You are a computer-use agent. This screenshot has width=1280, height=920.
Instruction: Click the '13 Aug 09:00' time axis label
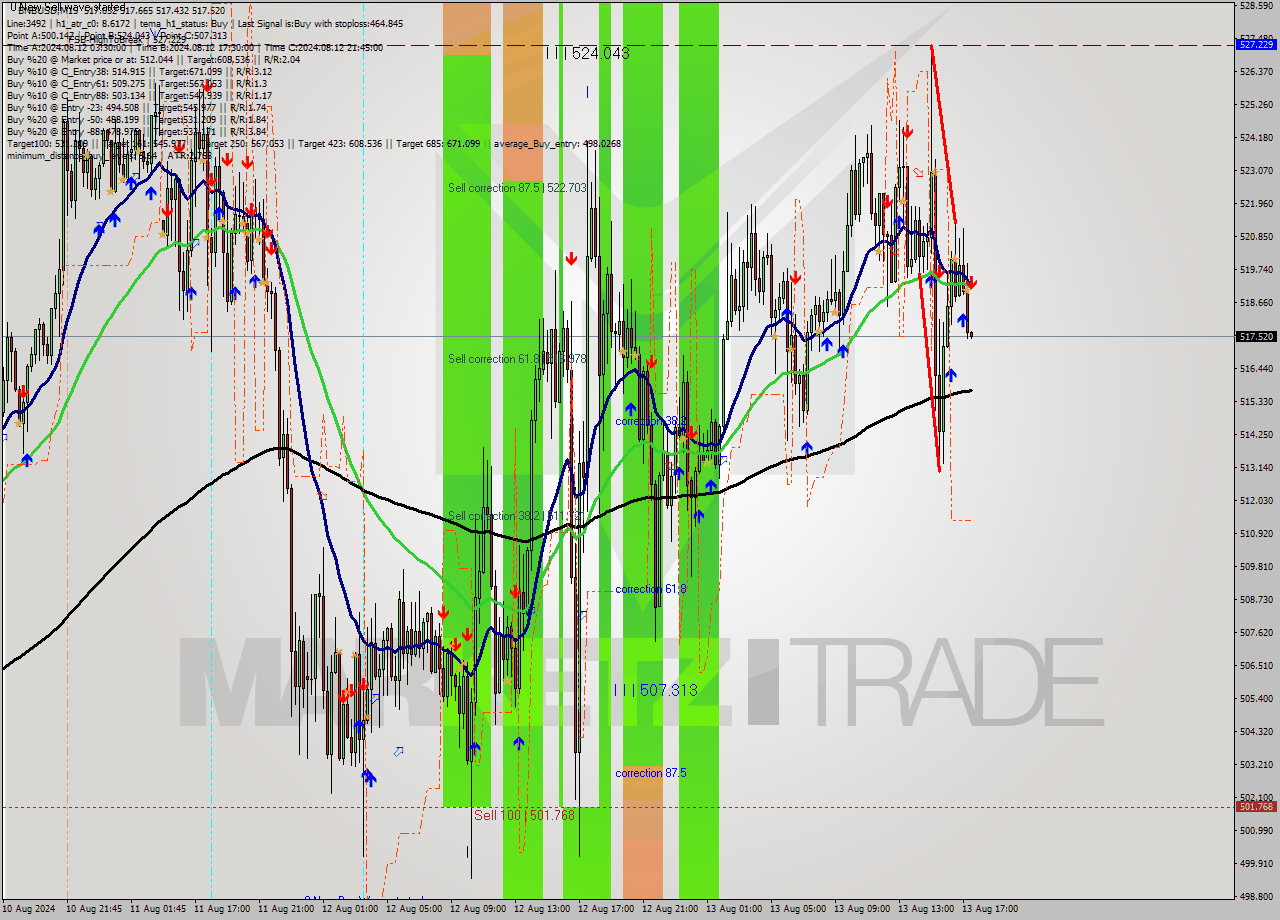click(862, 909)
